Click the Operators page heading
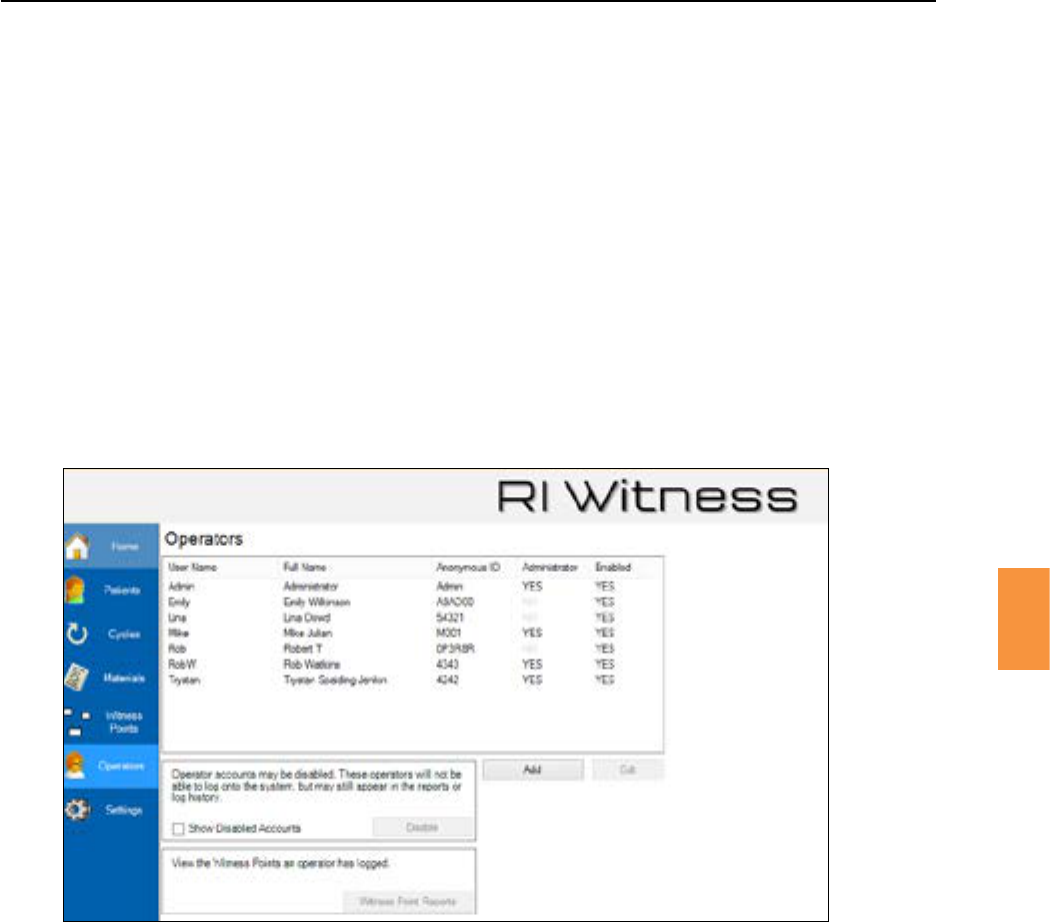Screen dimensions: 1050x922 point(204,540)
